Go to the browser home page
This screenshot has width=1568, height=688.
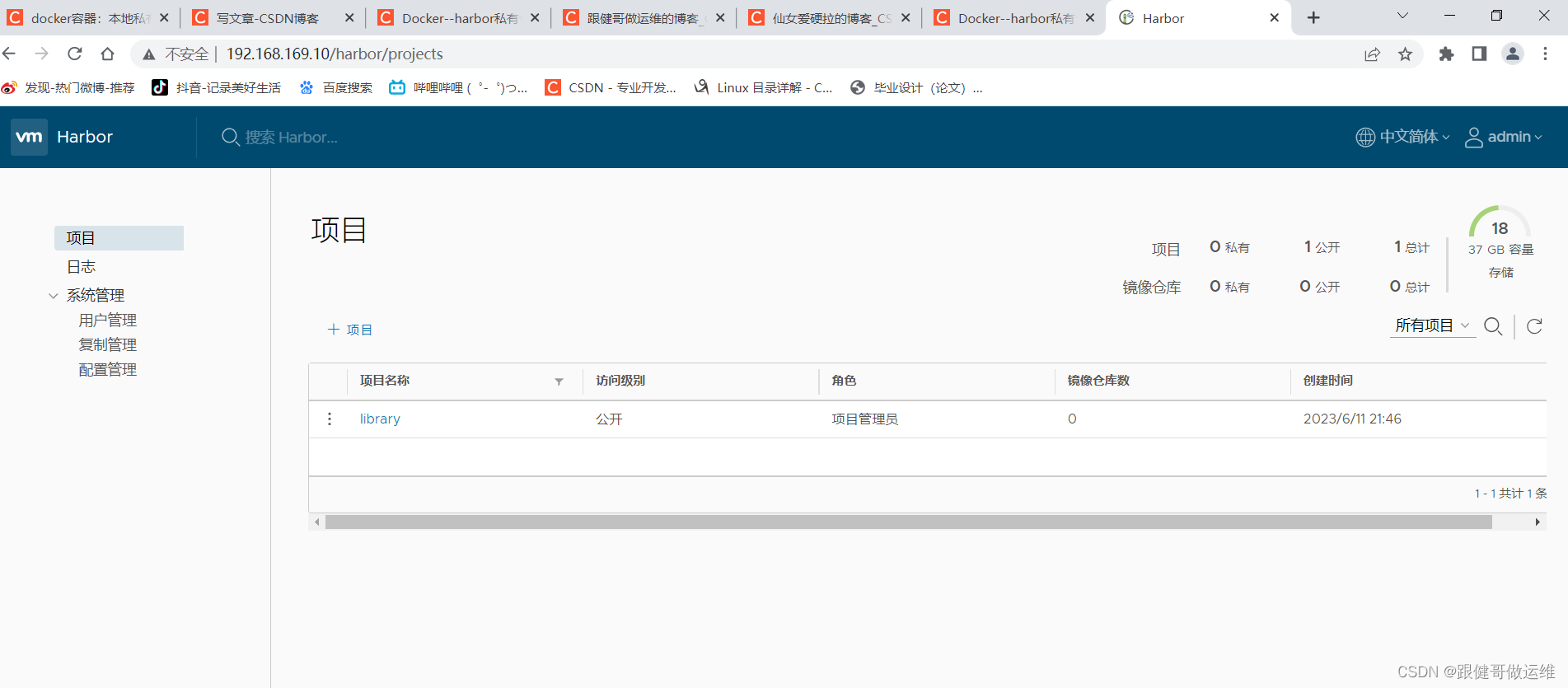pos(107,54)
